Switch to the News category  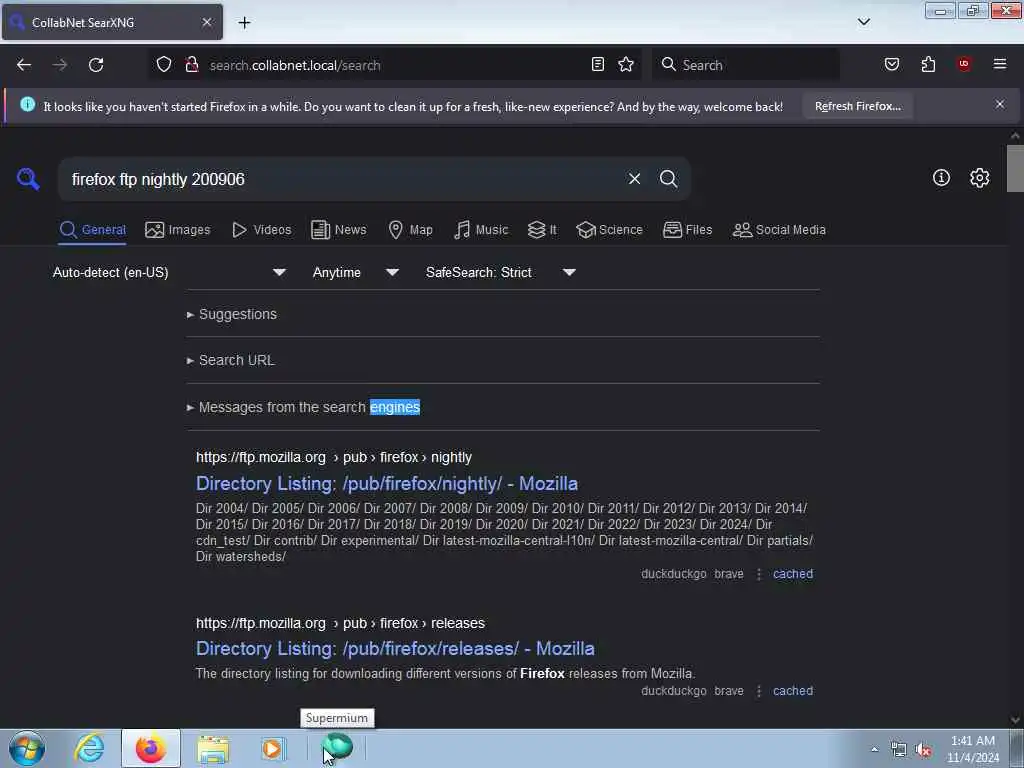click(x=338, y=230)
